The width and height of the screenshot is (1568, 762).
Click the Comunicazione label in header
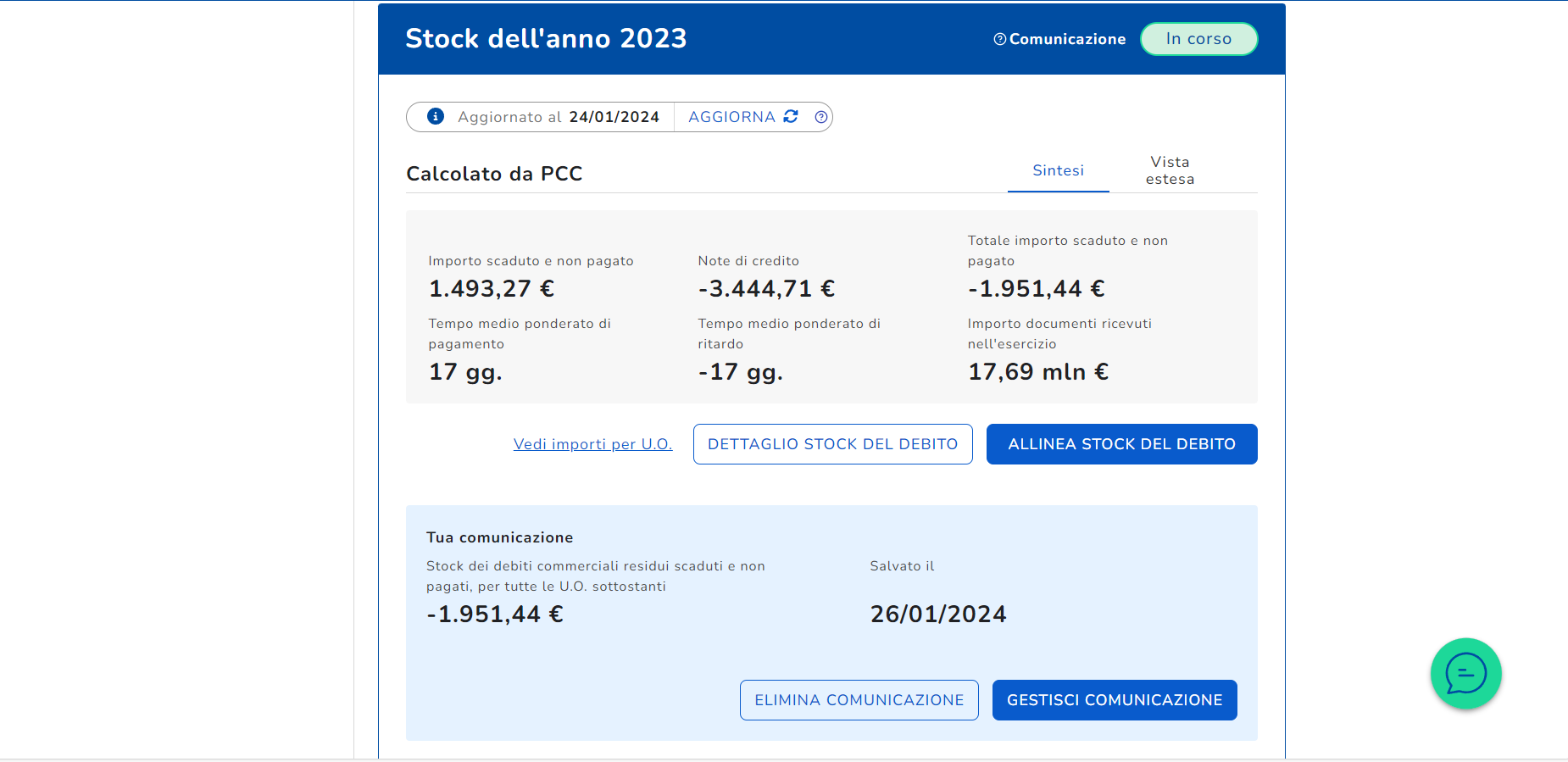[x=1067, y=39]
